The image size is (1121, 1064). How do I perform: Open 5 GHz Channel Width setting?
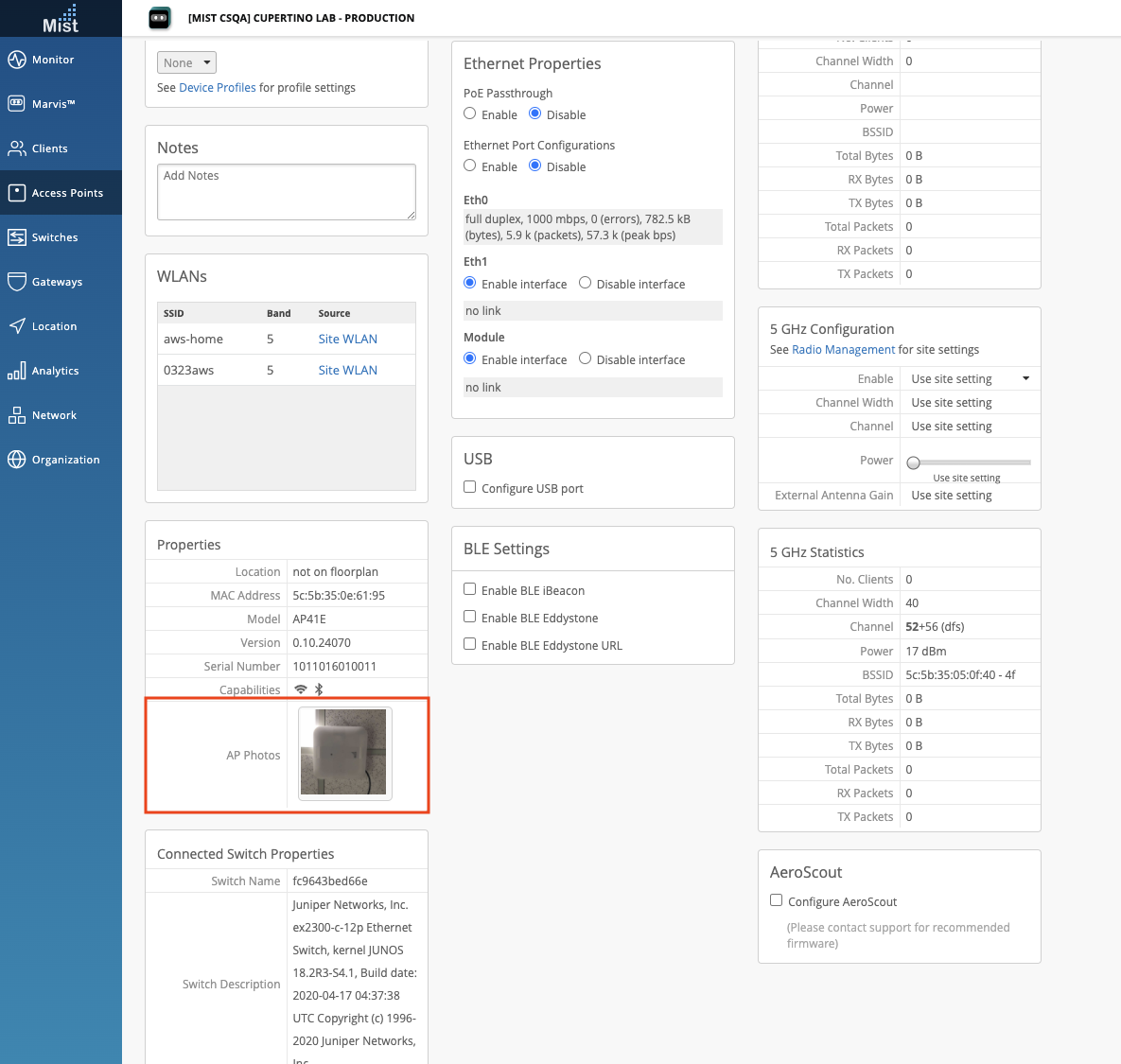pyautogui.click(x=970, y=402)
